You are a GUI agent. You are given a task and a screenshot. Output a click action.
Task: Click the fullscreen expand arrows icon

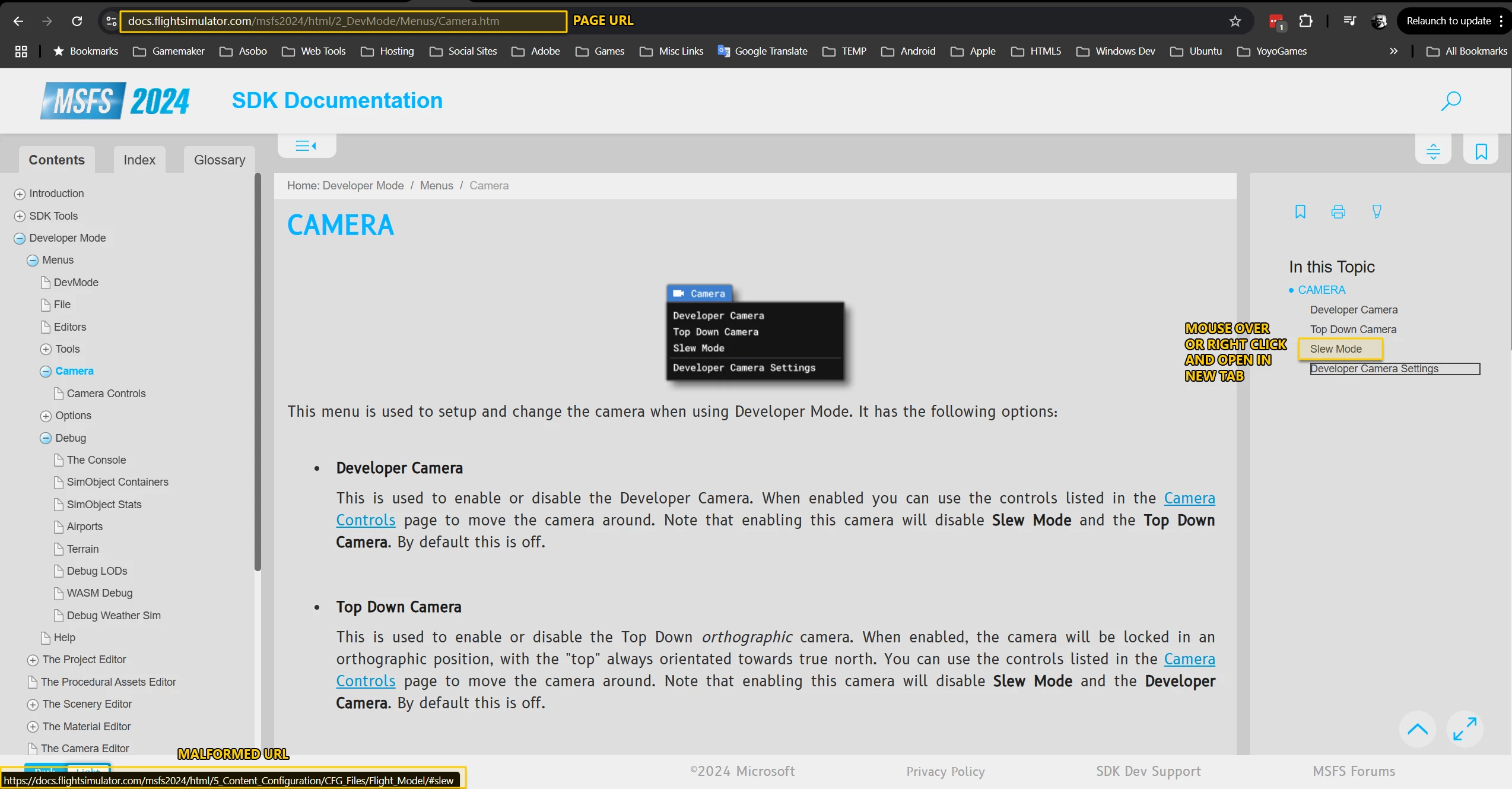point(1465,729)
